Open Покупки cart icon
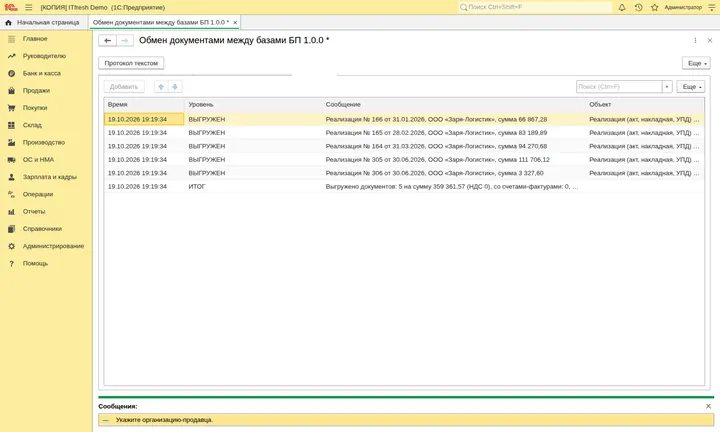 click(x=11, y=108)
